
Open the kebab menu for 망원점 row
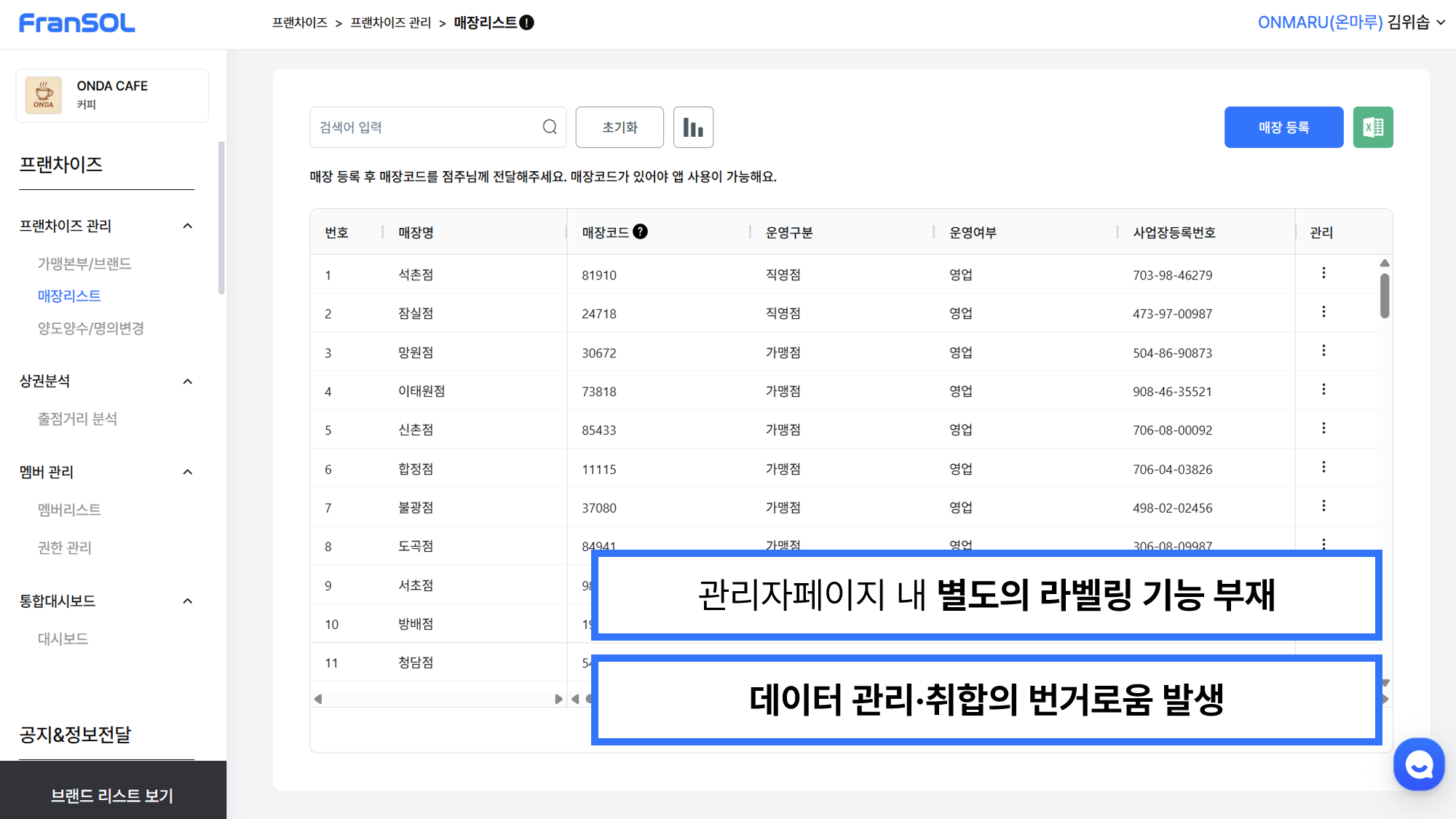(x=1324, y=351)
